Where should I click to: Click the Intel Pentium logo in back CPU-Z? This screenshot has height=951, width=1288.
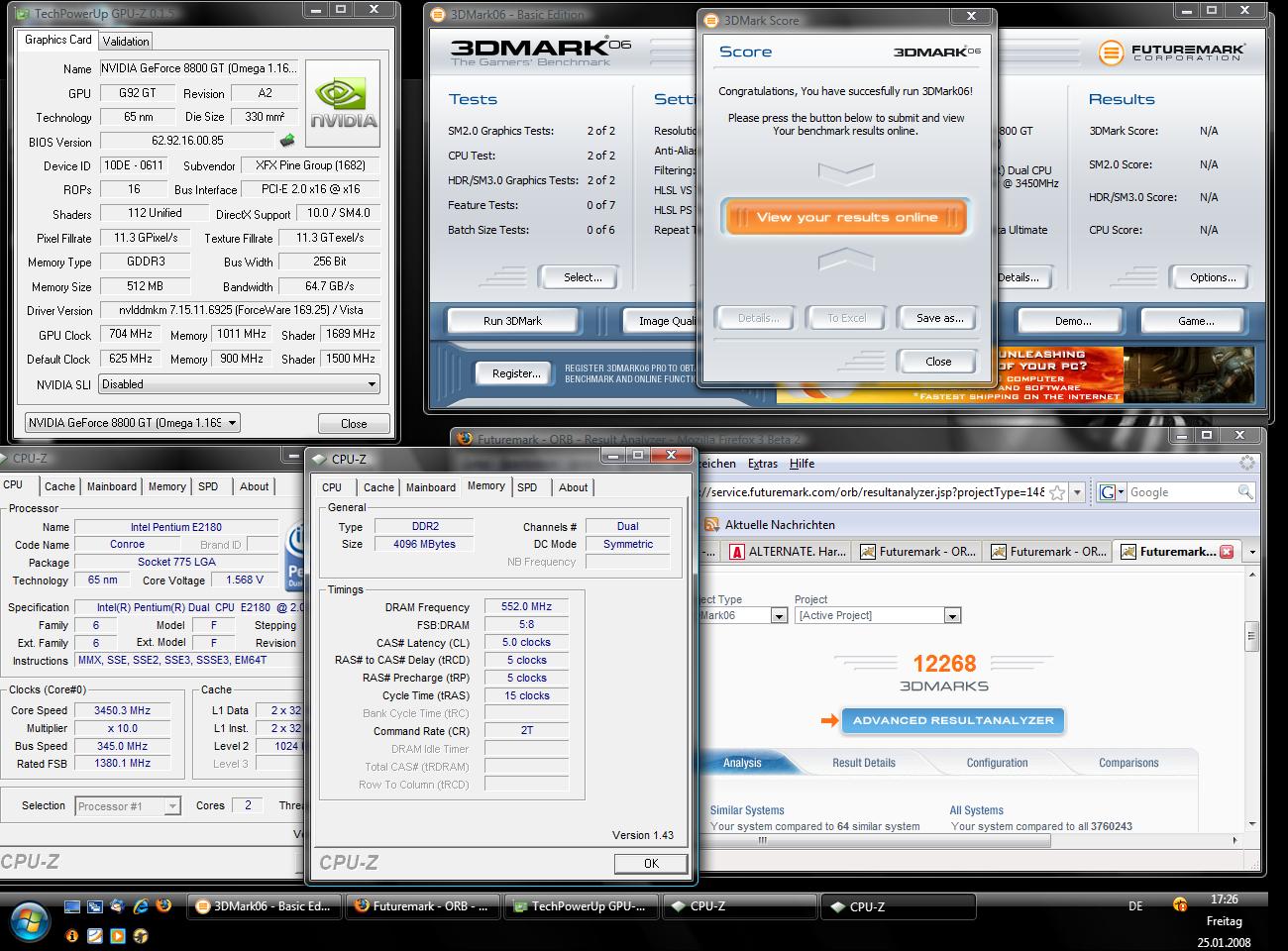point(294,558)
